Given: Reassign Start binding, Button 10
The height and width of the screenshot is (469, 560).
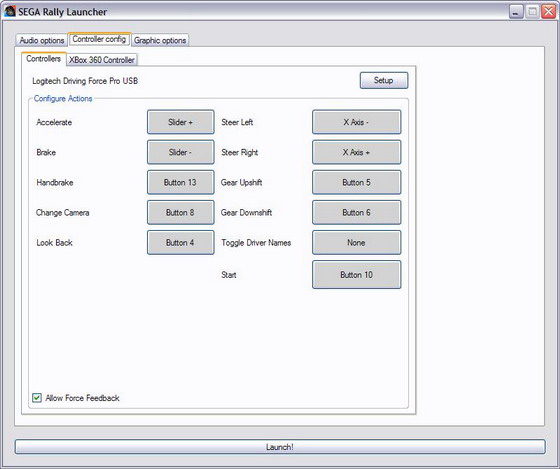Looking at the screenshot, I should coord(356,275).
